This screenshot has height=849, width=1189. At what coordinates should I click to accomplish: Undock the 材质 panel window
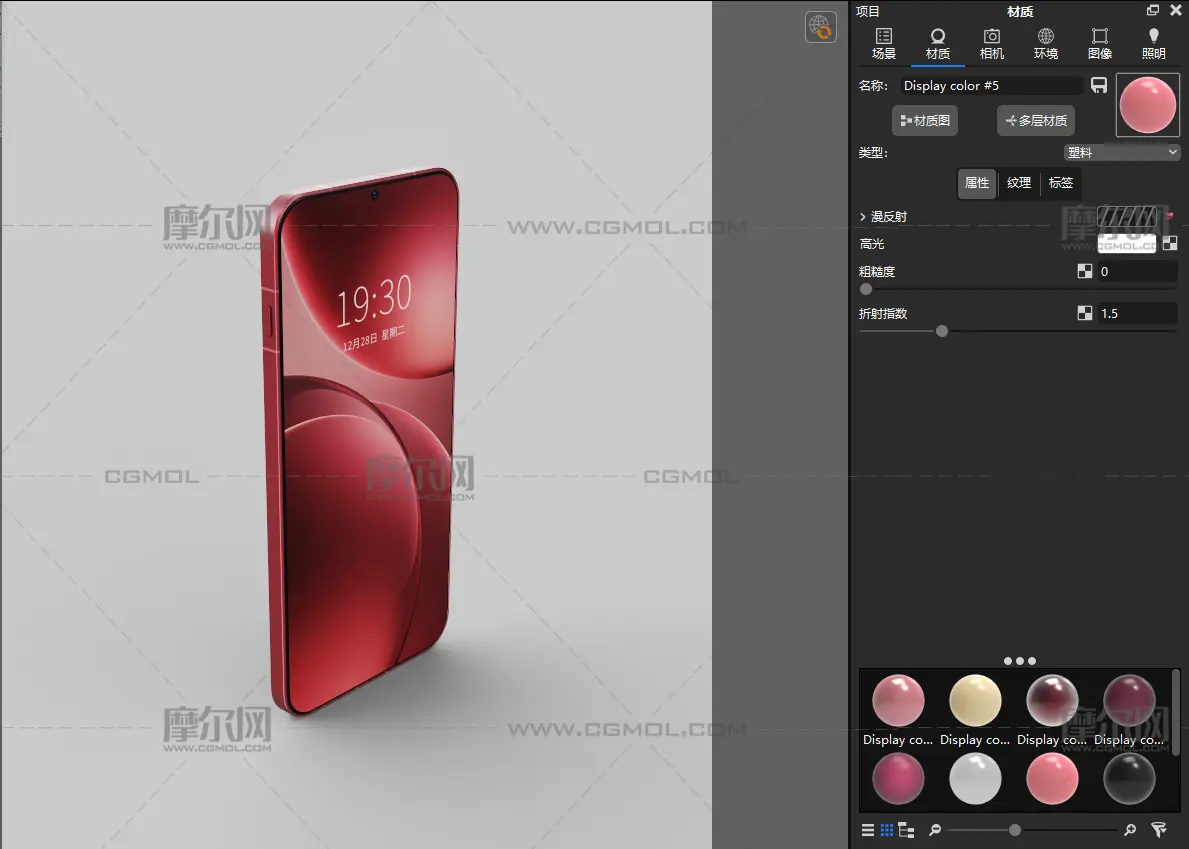[1153, 11]
